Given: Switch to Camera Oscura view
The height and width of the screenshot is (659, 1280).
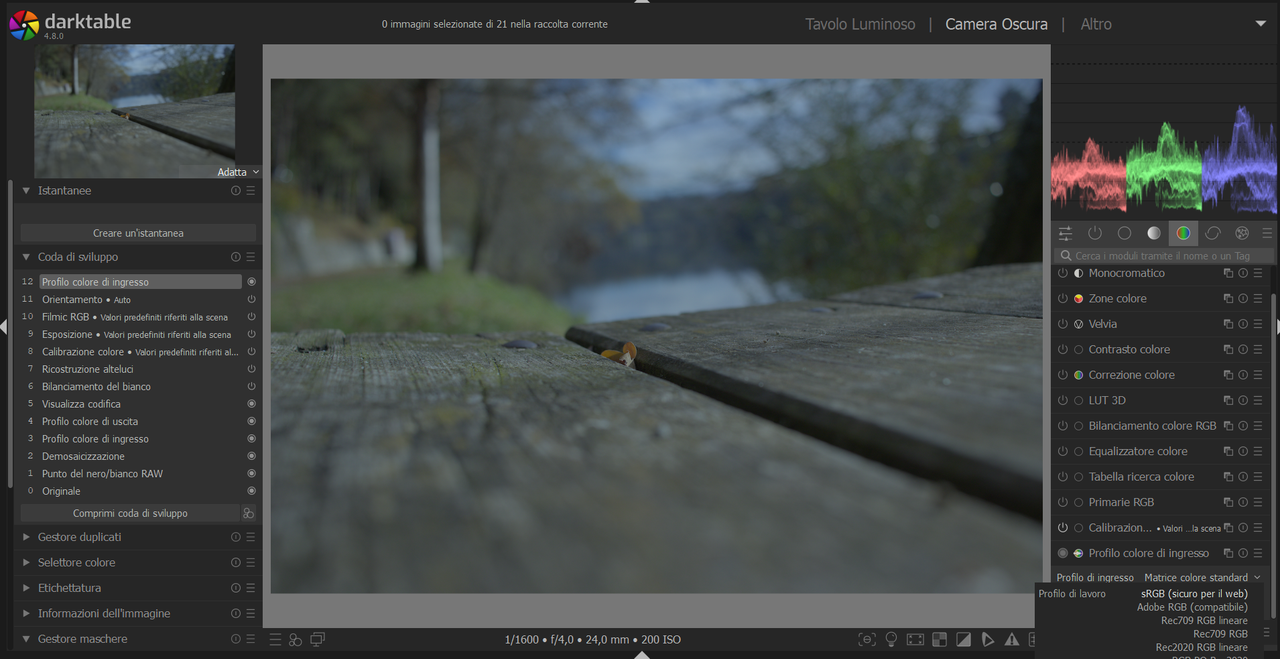Looking at the screenshot, I should pos(997,24).
